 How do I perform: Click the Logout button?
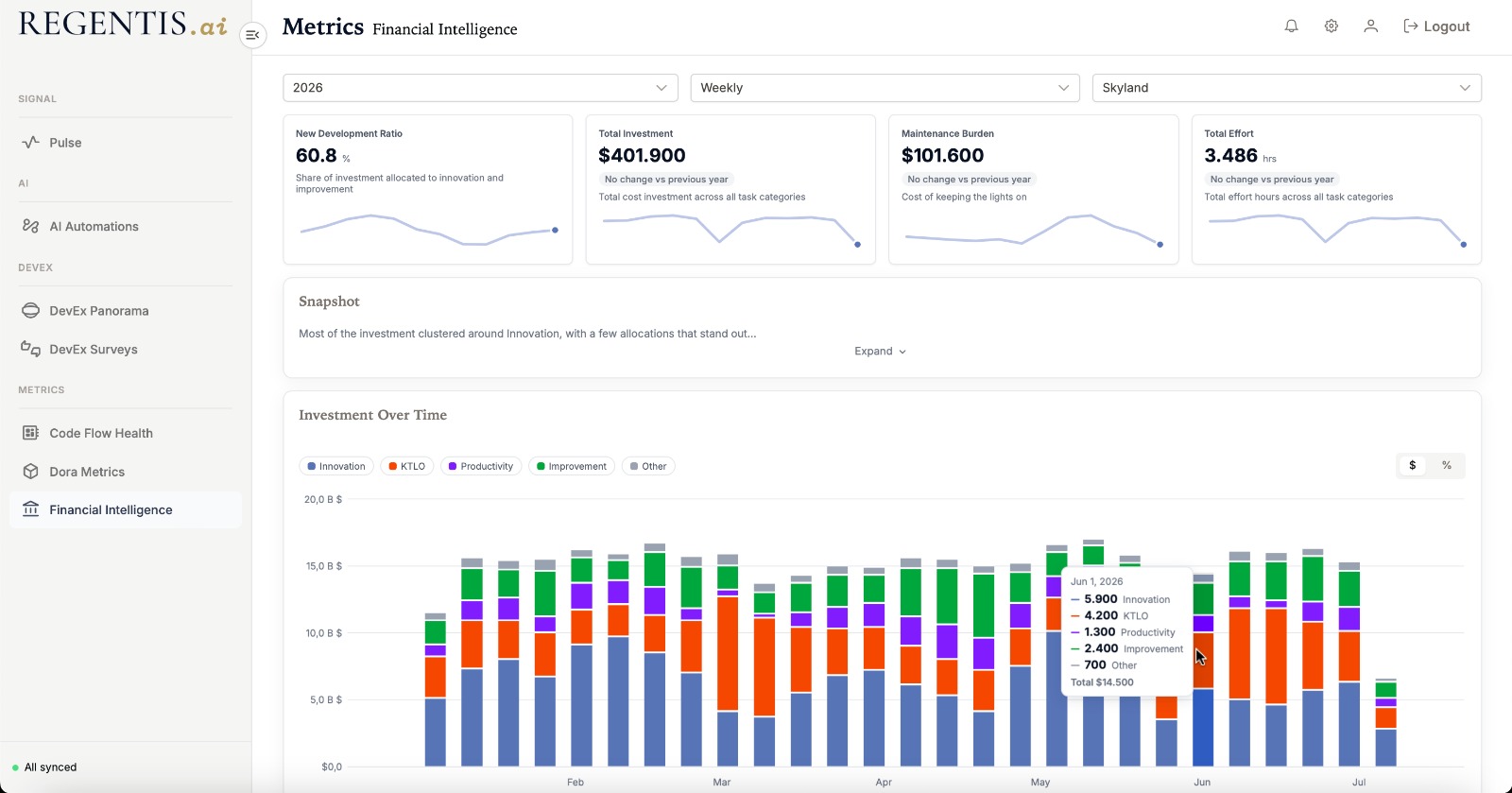pyautogui.click(x=1436, y=26)
